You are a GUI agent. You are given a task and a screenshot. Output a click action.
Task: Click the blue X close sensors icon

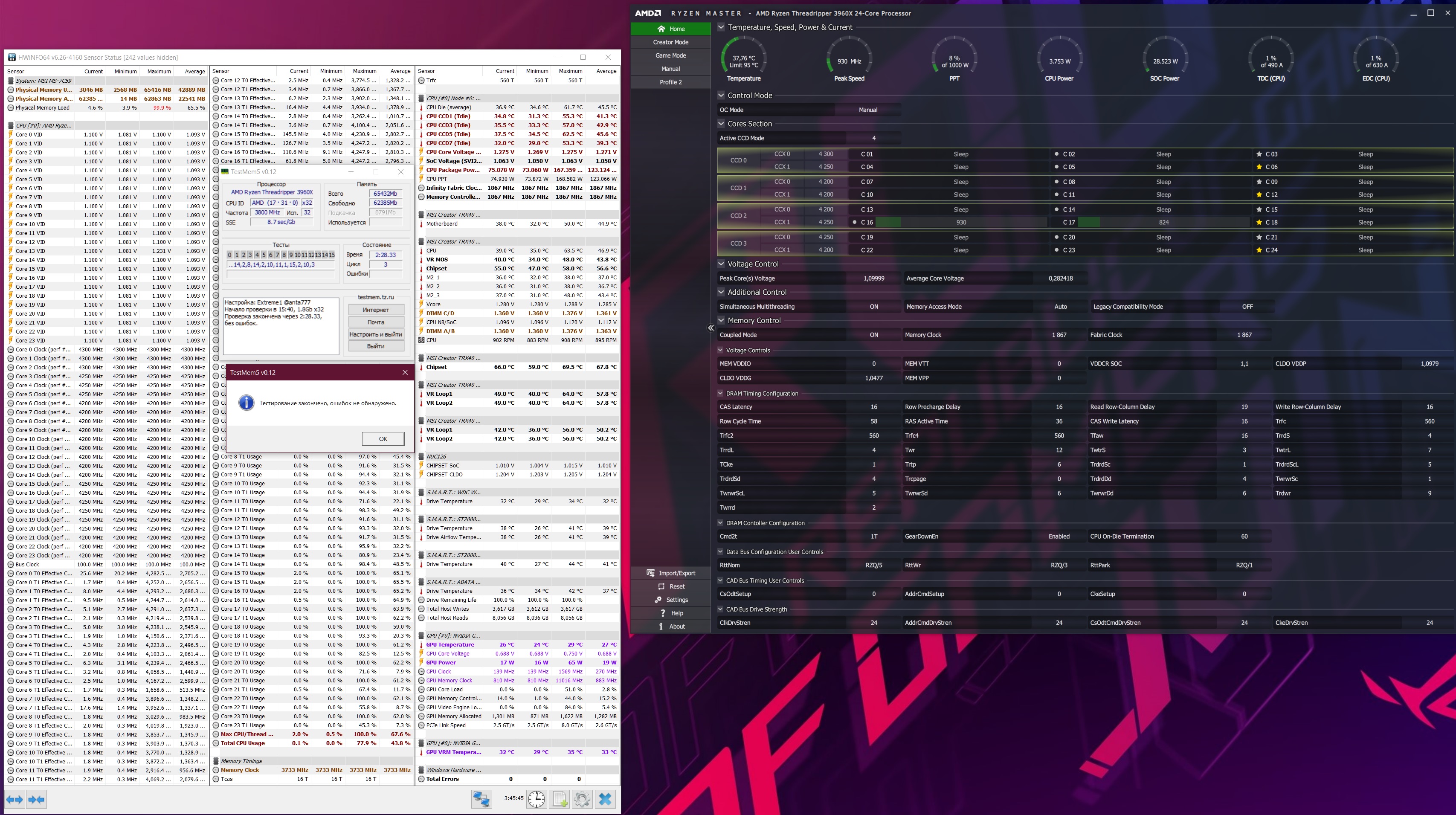click(605, 799)
